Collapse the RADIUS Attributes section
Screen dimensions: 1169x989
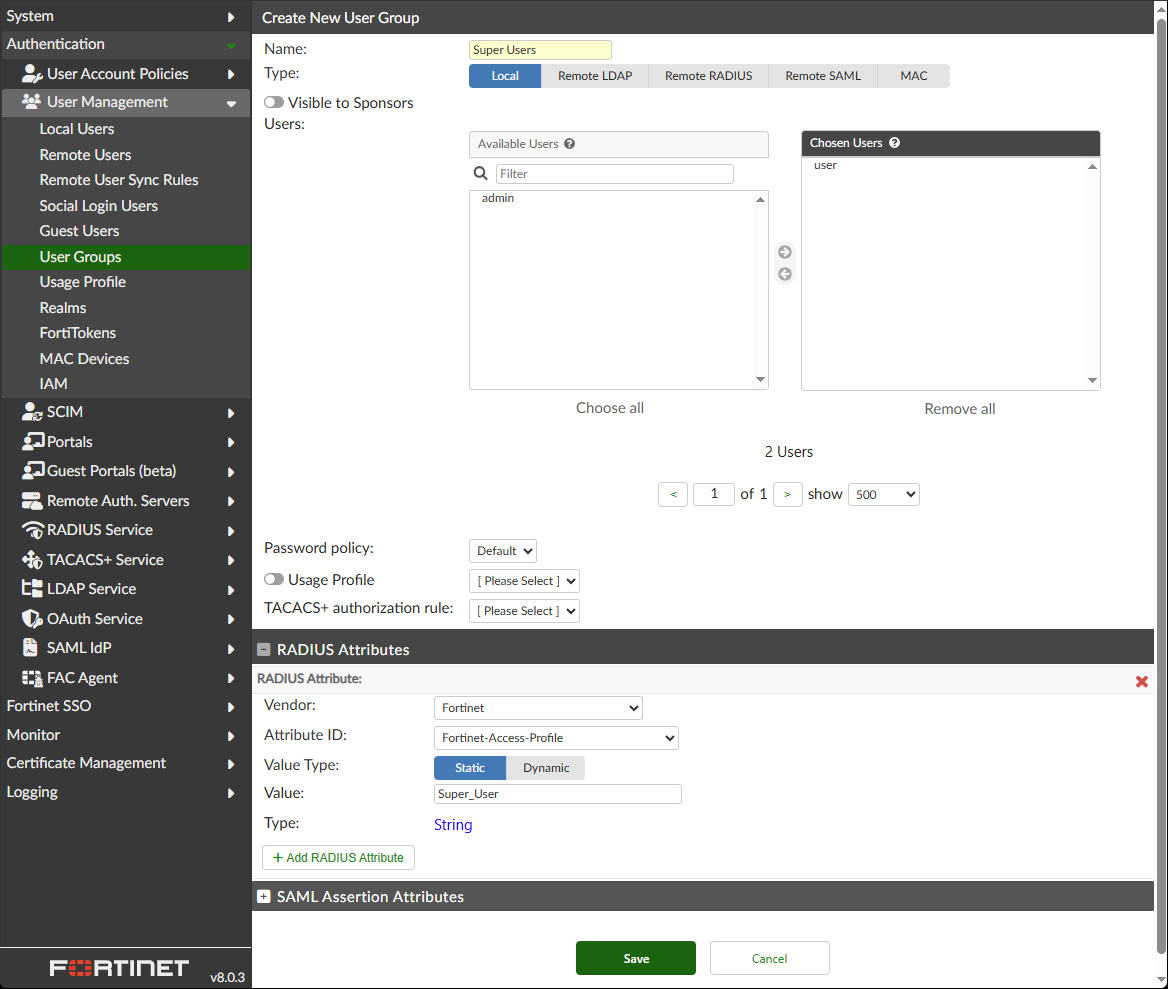pos(263,649)
